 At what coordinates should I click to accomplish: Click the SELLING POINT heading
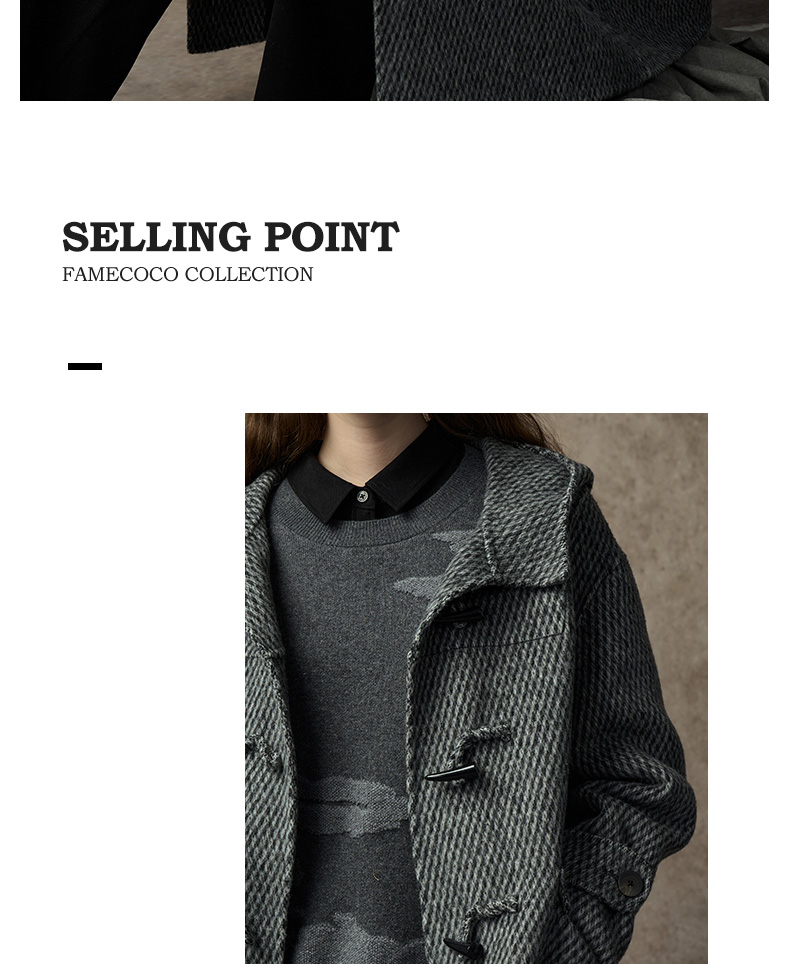(231, 237)
